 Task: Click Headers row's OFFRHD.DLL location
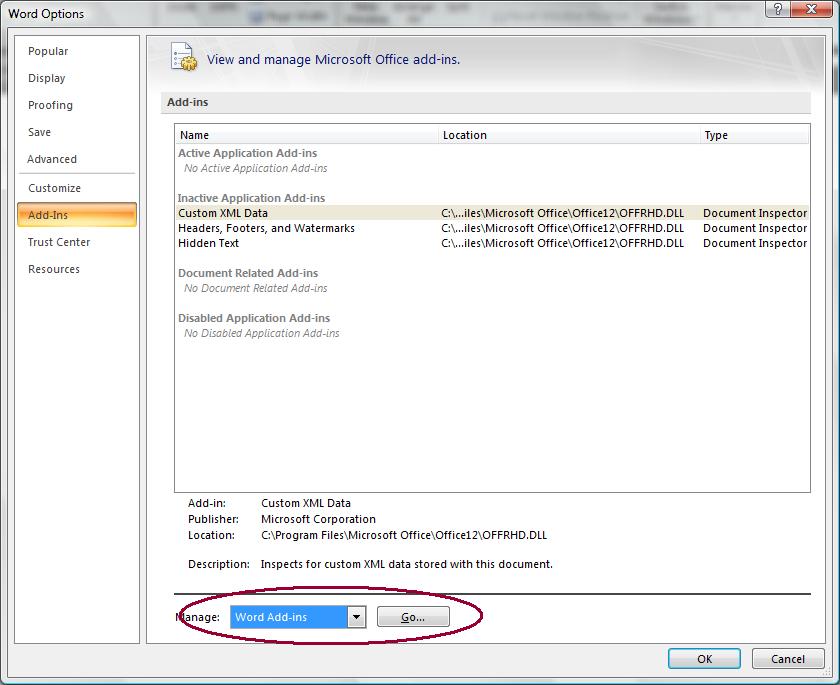562,228
